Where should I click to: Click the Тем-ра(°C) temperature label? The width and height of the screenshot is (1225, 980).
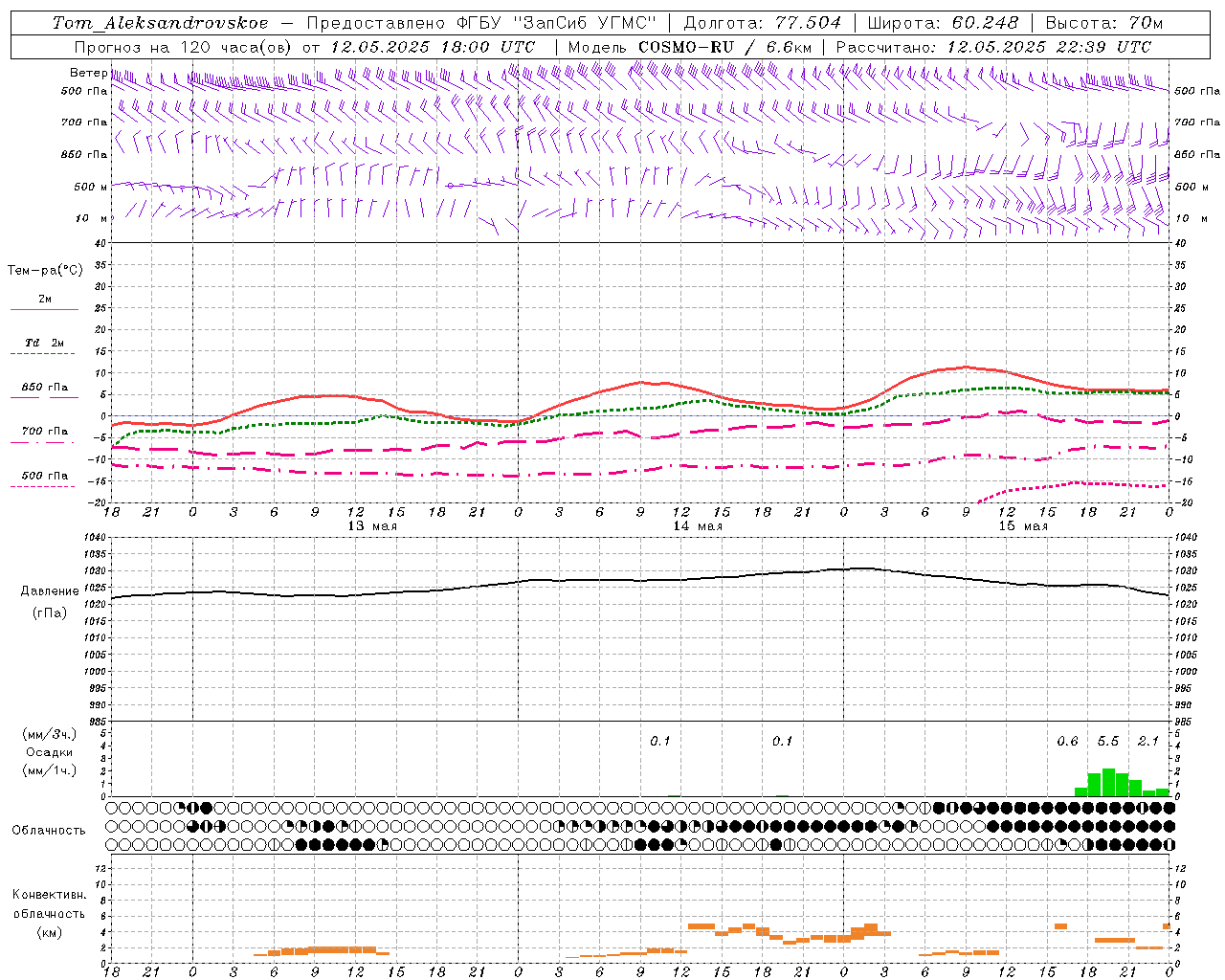pyautogui.click(x=45, y=271)
